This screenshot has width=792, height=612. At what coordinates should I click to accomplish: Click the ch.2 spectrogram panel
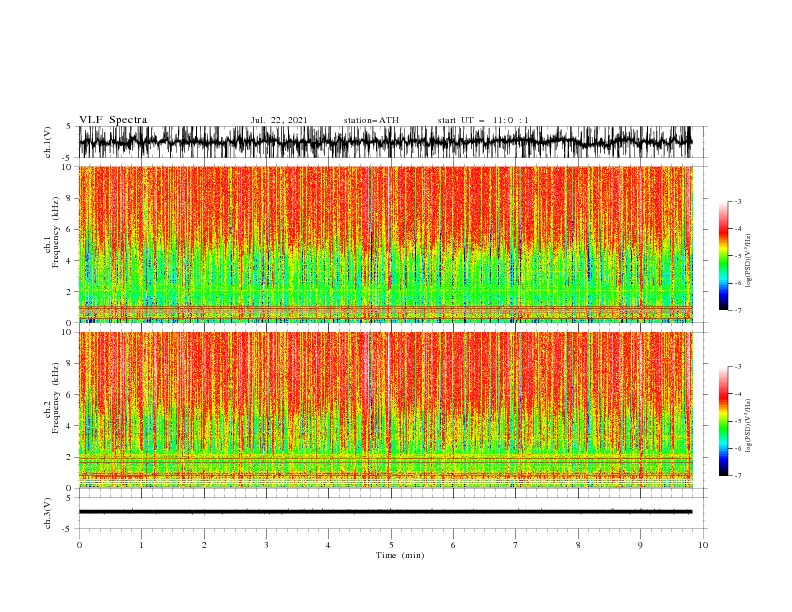click(386, 410)
